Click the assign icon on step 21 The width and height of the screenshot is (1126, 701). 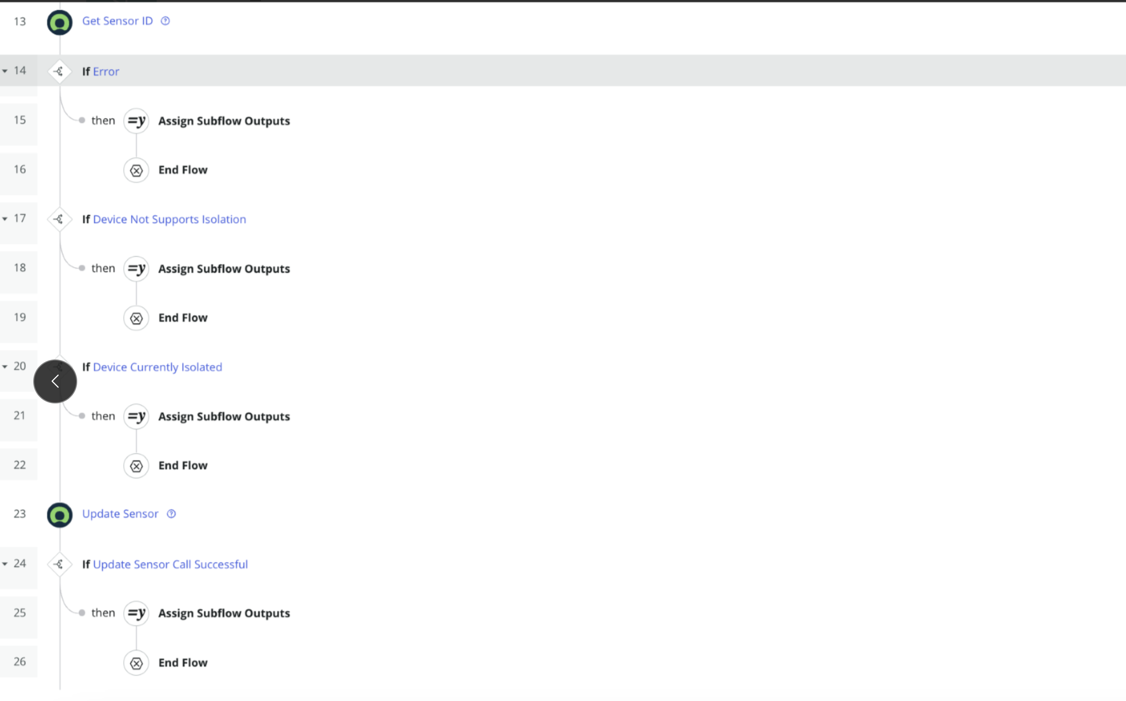136,417
